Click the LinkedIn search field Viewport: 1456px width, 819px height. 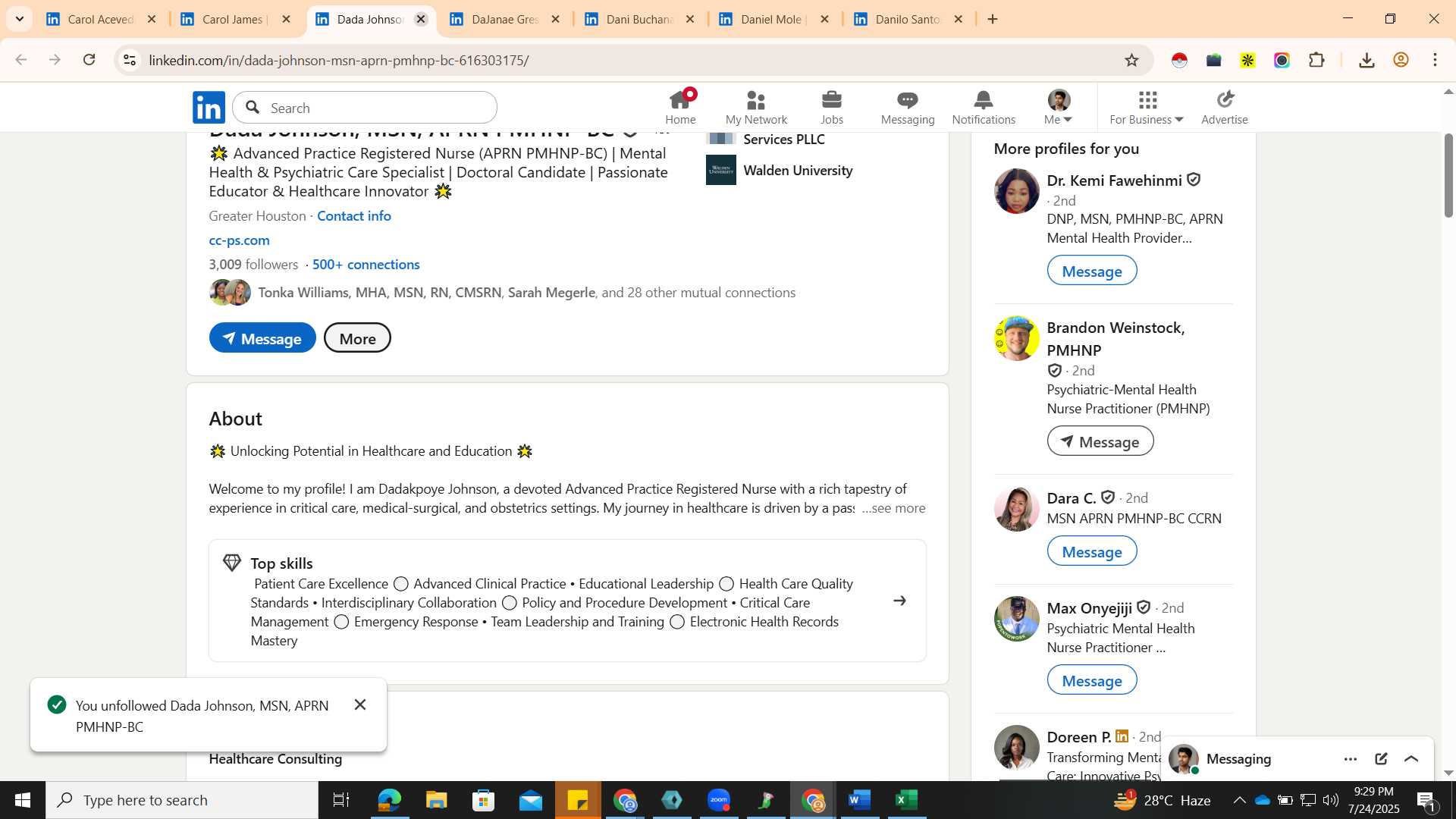[x=365, y=108]
